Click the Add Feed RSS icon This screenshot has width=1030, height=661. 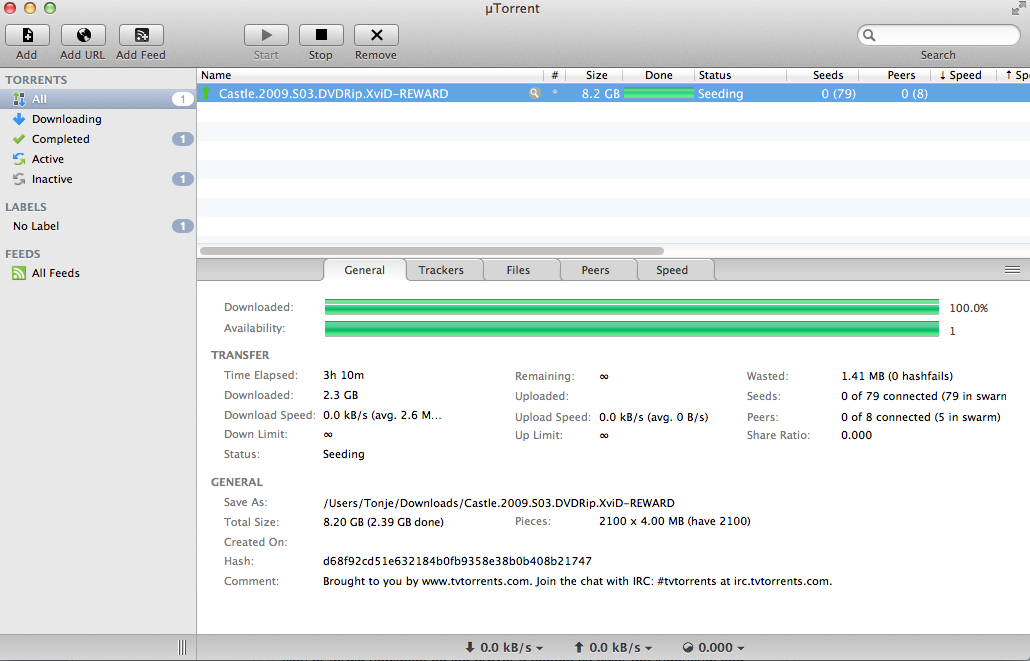(x=141, y=35)
